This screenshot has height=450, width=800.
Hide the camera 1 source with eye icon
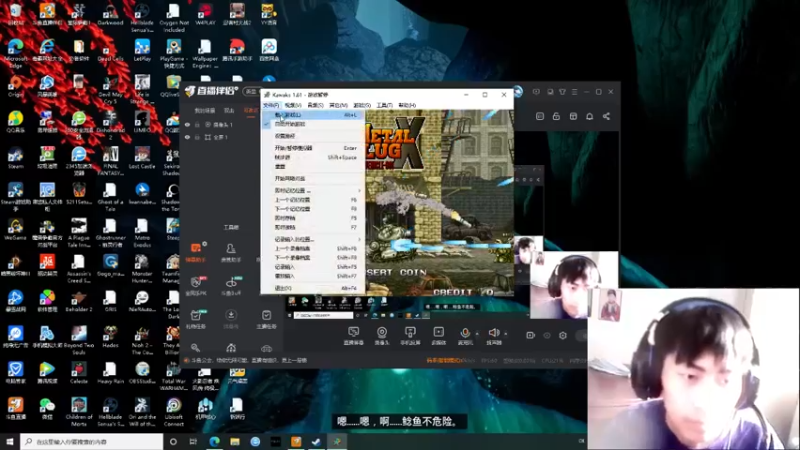point(187,124)
